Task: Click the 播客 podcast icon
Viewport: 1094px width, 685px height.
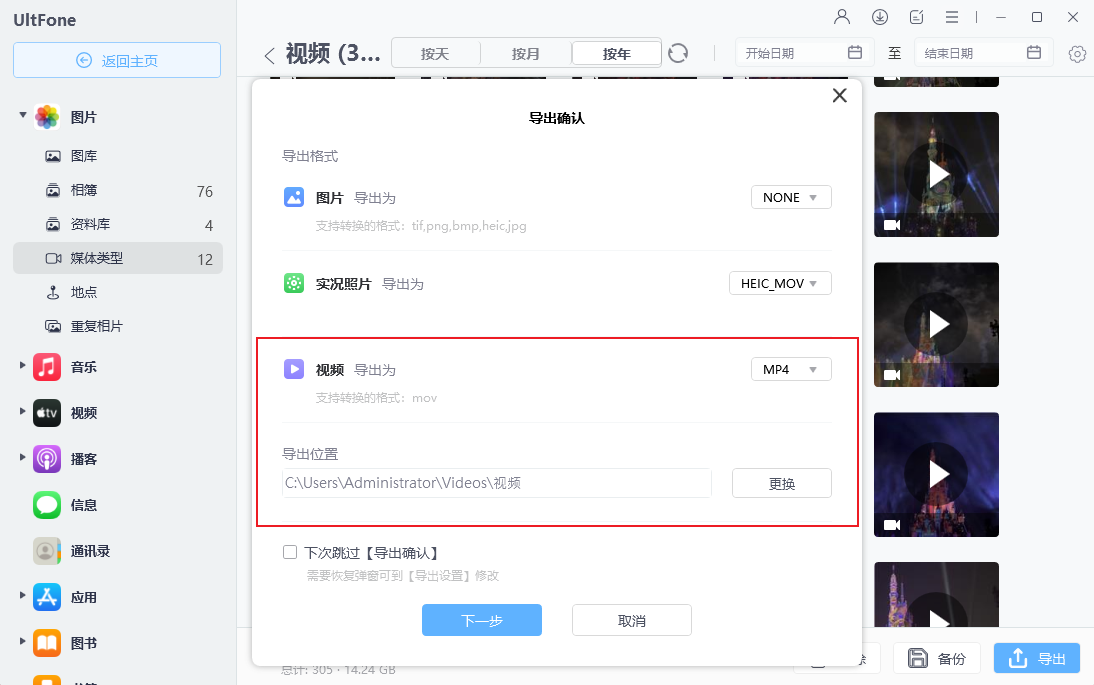Action: [x=47, y=459]
